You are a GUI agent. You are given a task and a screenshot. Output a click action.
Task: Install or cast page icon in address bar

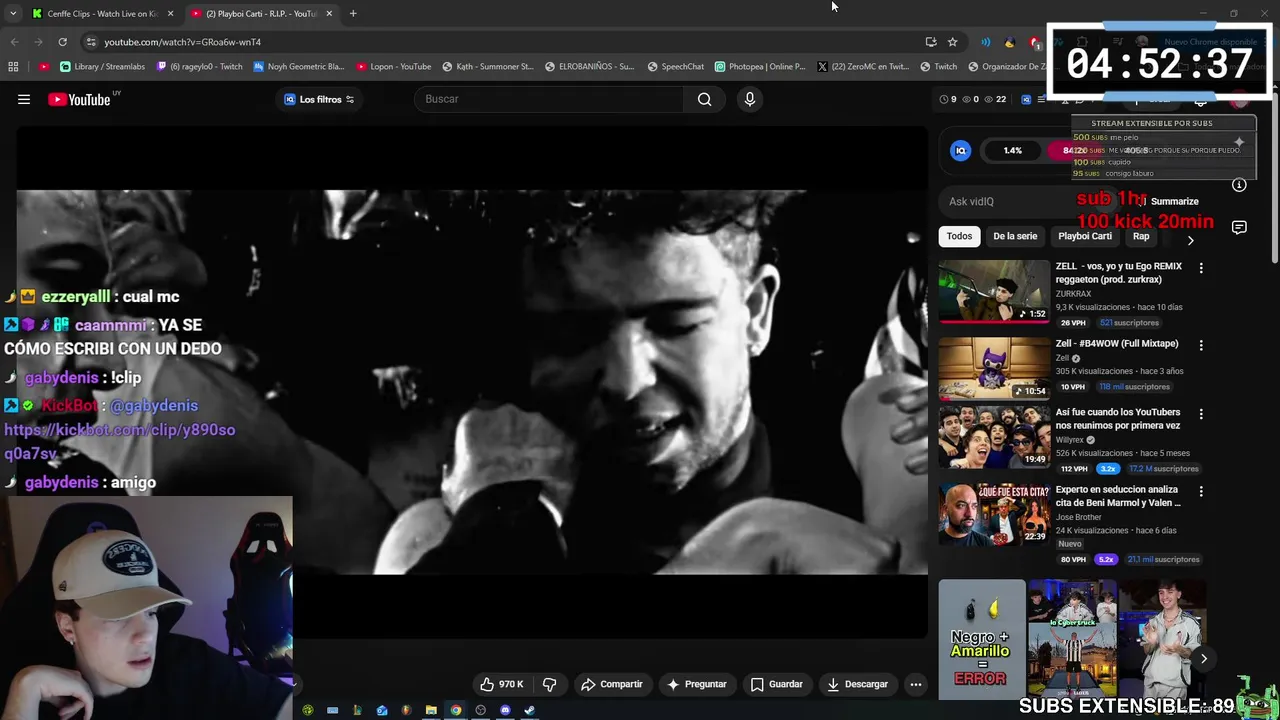(931, 42)
